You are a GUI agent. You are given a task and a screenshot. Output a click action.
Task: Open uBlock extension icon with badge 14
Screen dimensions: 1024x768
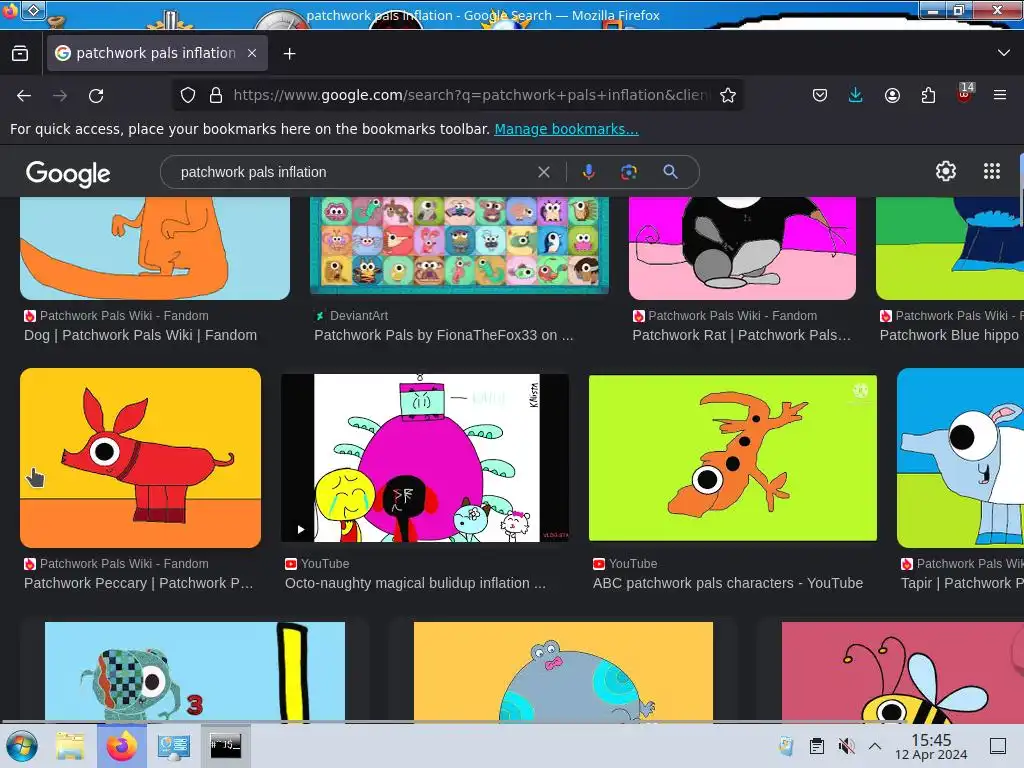click(965, 93)
